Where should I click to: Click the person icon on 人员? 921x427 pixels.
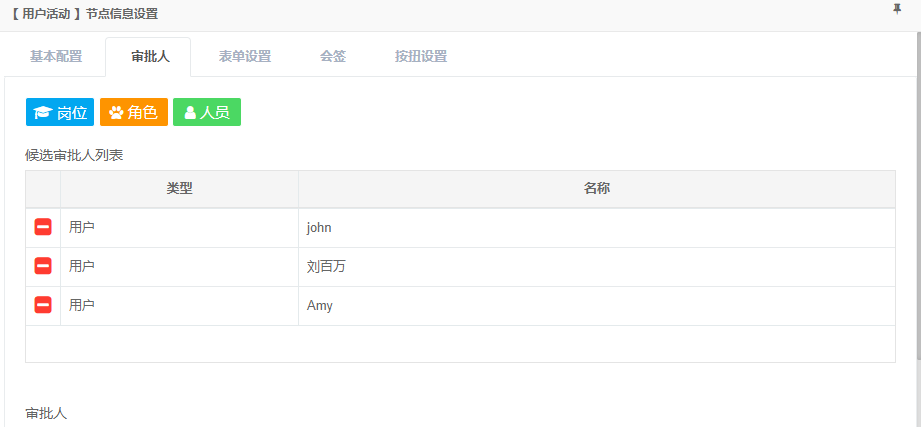190,113
